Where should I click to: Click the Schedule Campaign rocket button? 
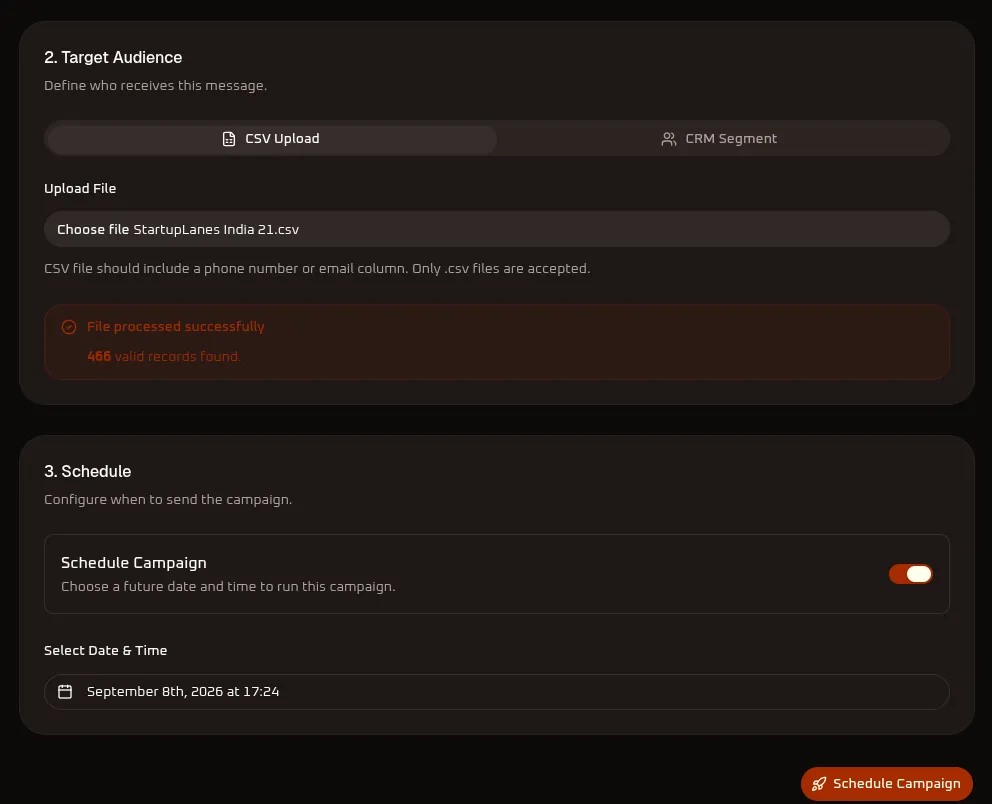coord(886,783)
